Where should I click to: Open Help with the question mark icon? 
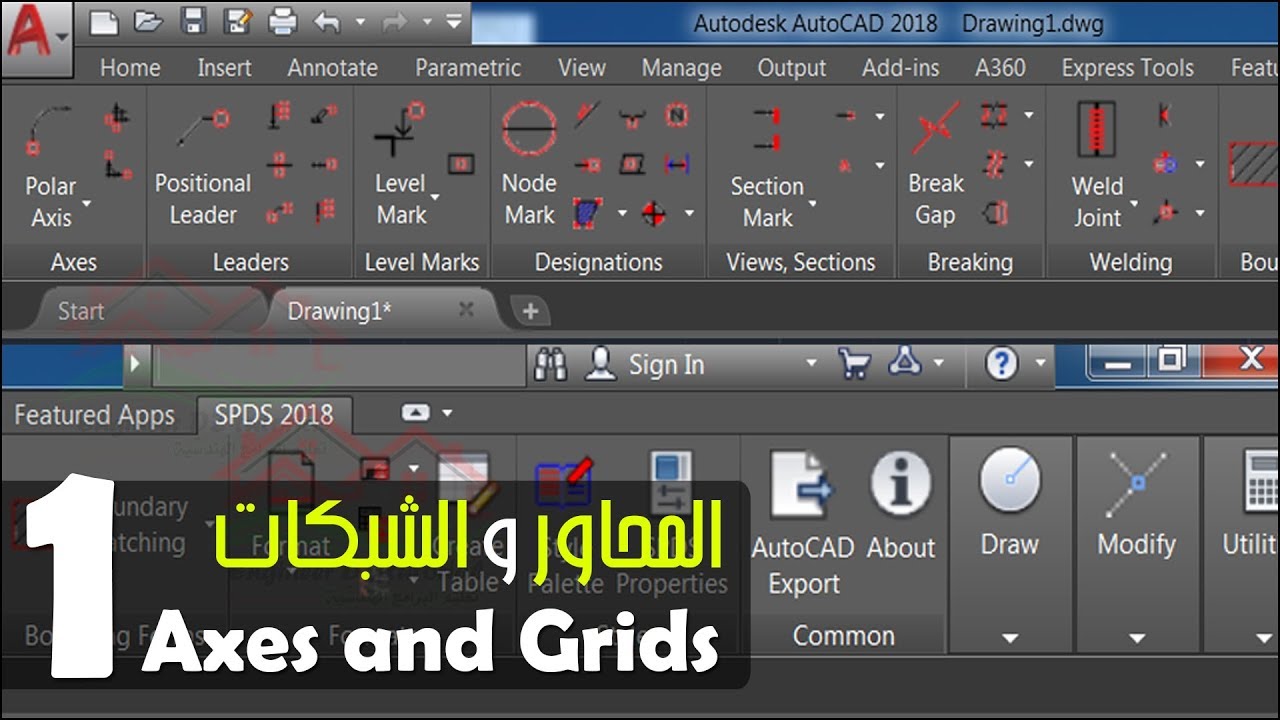point(1001,364)
